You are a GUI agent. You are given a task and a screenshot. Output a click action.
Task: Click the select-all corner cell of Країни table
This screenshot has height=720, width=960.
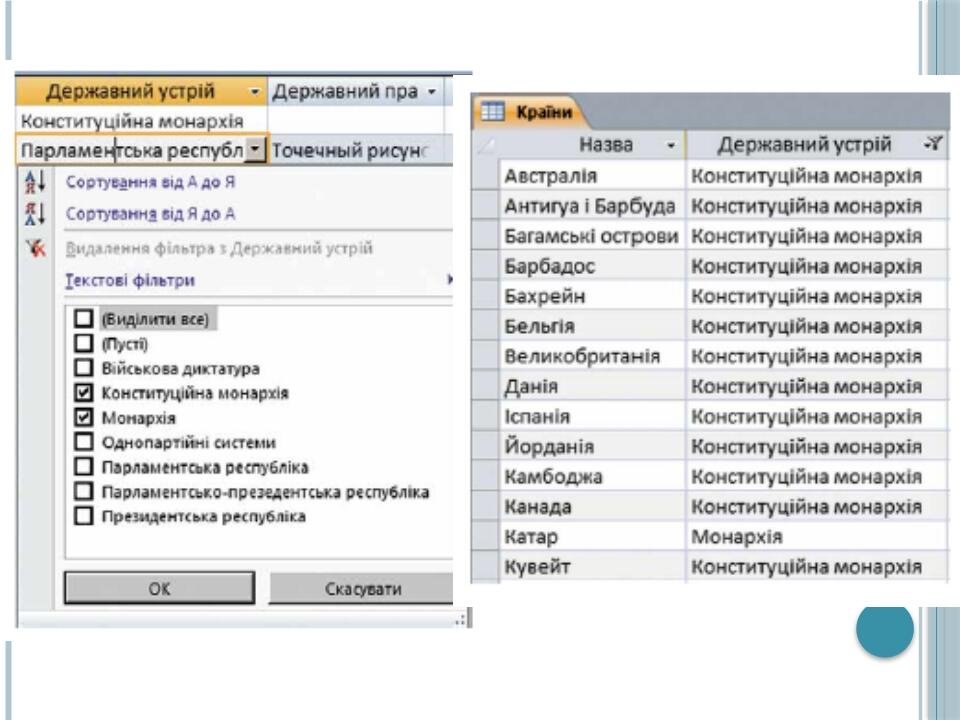coord(486,145)
